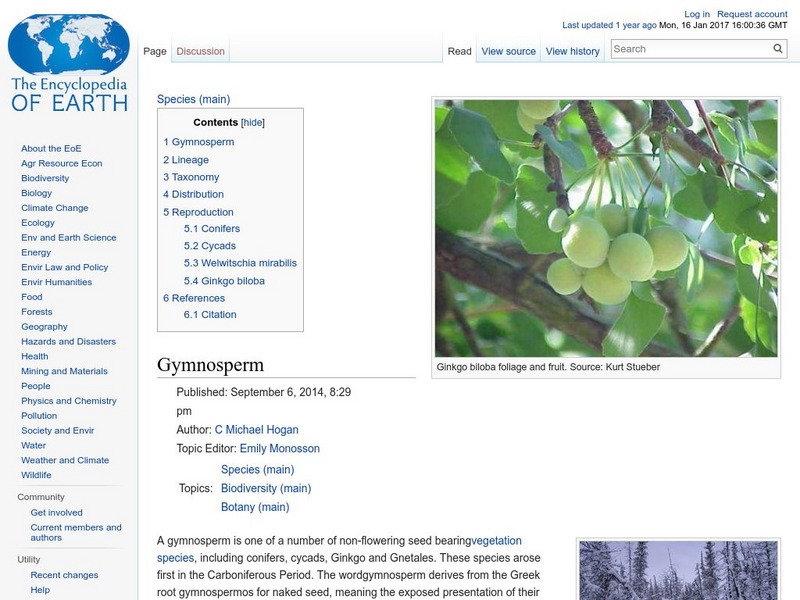Open the Species (main) topic link
The width and height of the screenshot is (800, 600).
[257, 469]
